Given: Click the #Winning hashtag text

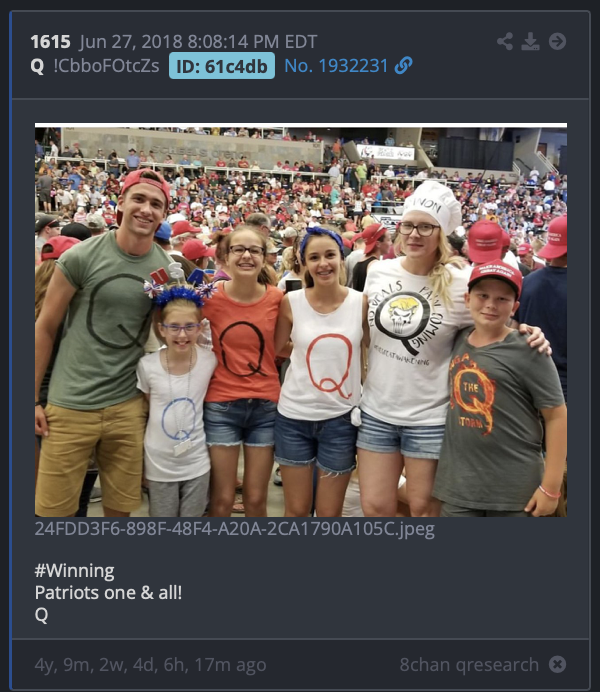Looking at the screenshot, I should (75, 571).
